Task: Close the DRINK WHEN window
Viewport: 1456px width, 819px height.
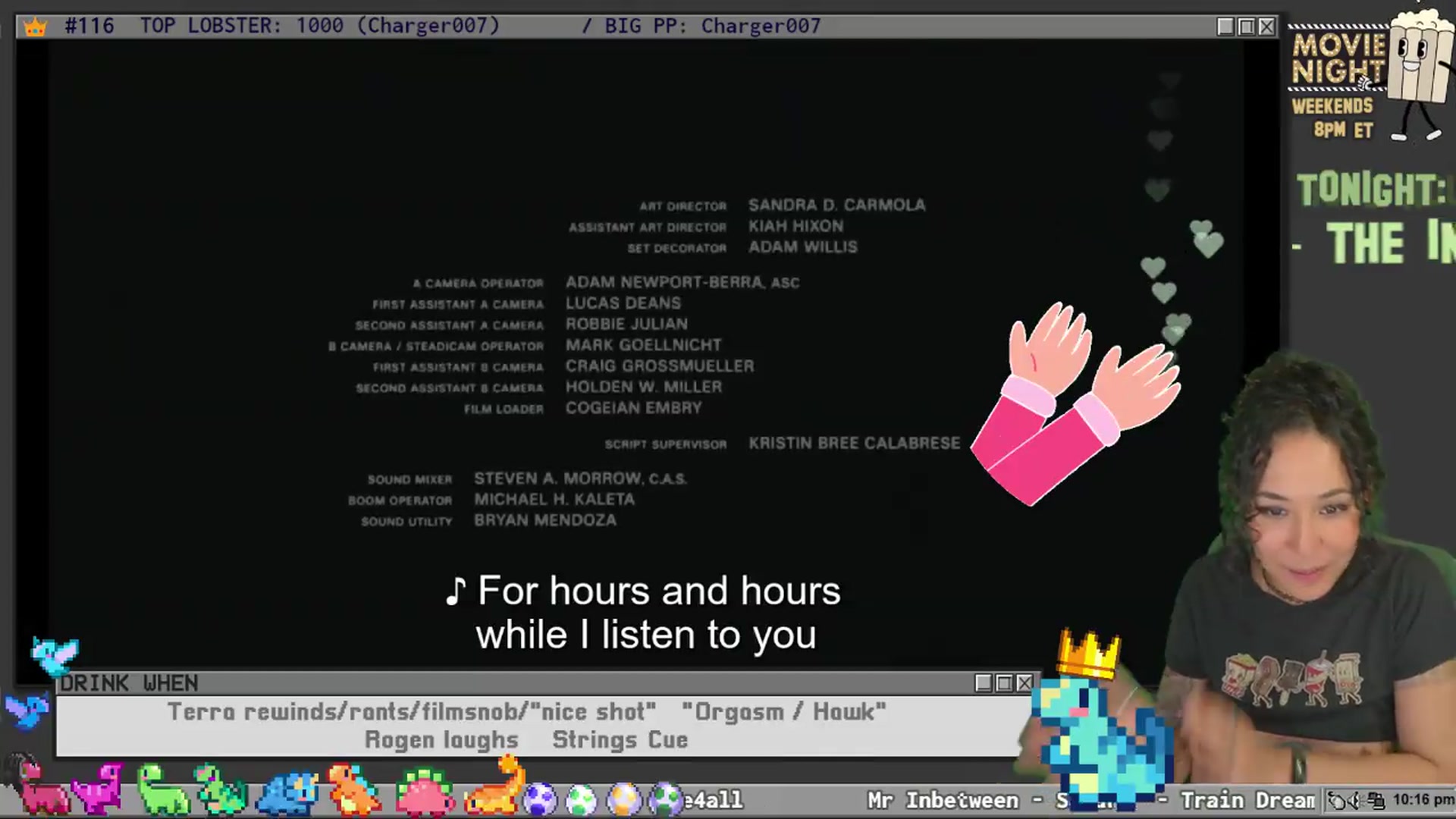Action: pyautogui.click(x=1024, y=682)
